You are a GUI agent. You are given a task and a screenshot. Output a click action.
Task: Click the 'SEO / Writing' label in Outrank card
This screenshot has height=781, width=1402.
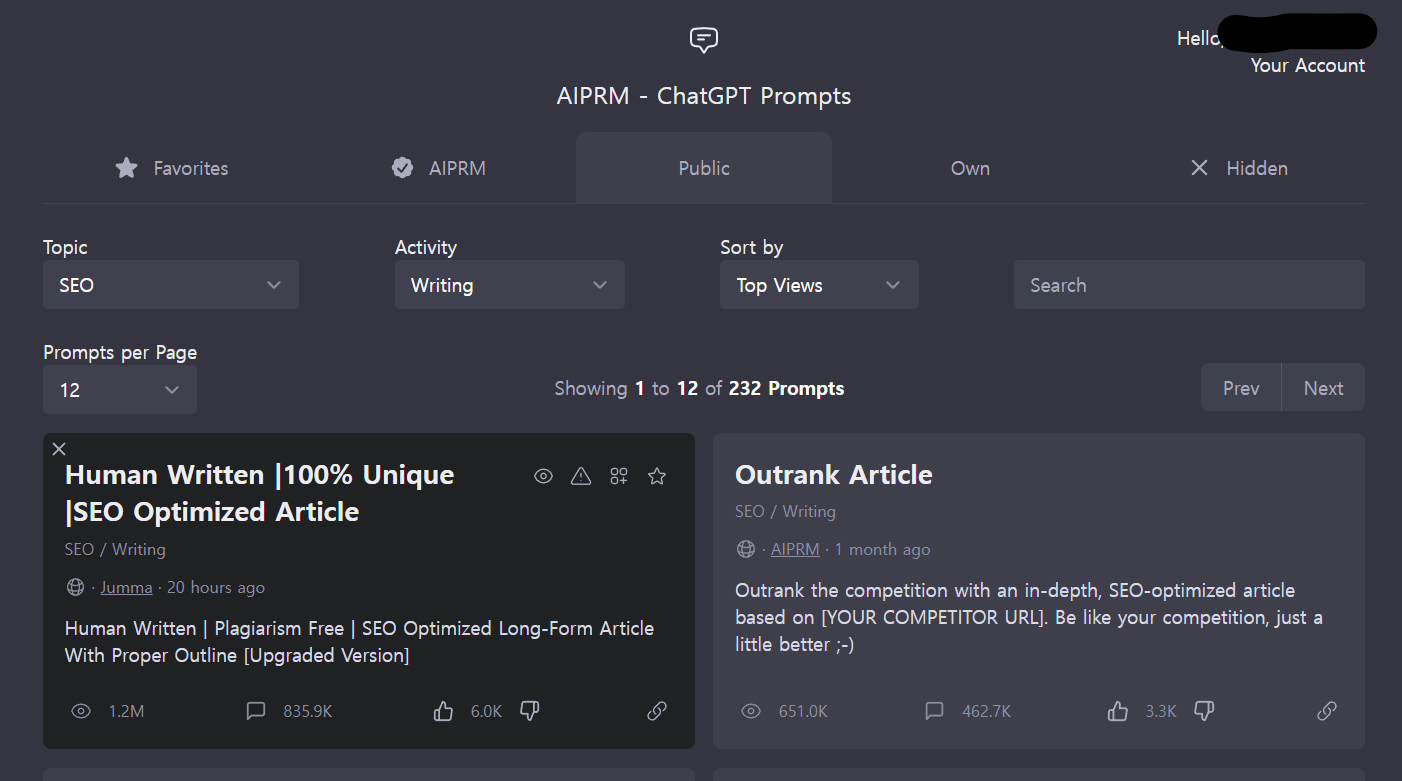(x=785, y=511)
